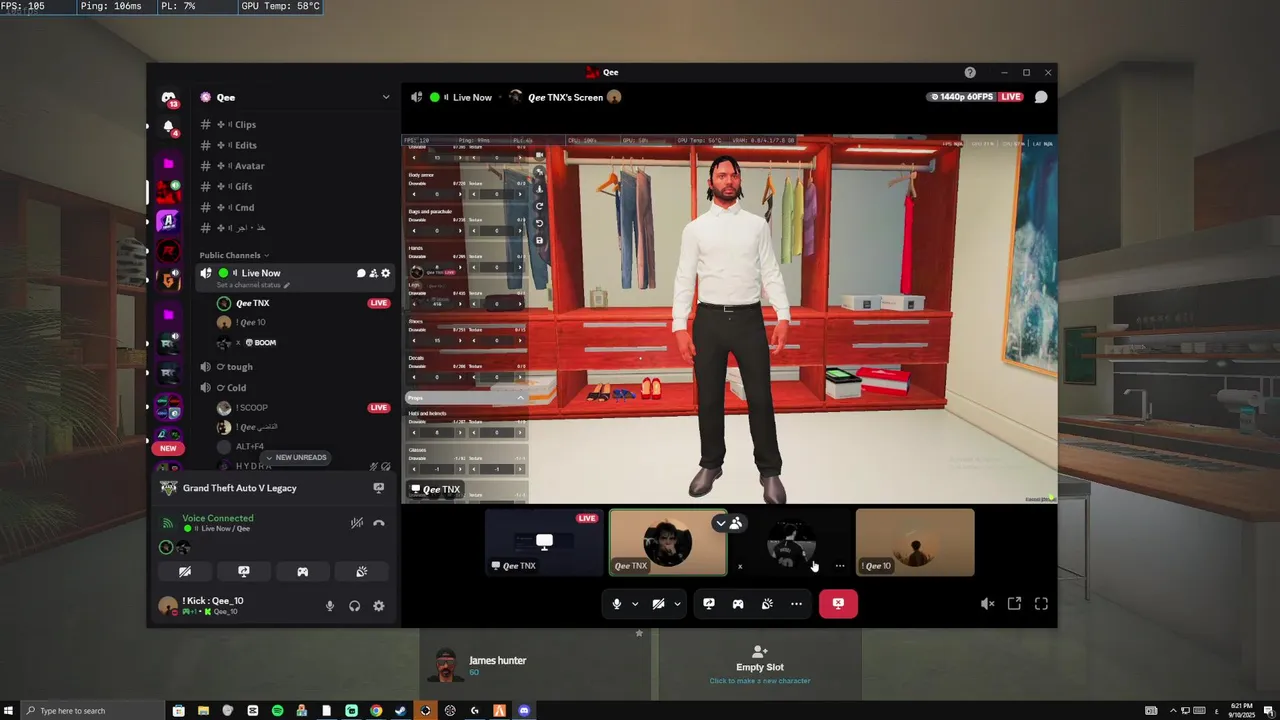Image resolution: width=1280 pixels, height=720 pixels.
Task: Join the tough voice channel
Action: [296, 367]
